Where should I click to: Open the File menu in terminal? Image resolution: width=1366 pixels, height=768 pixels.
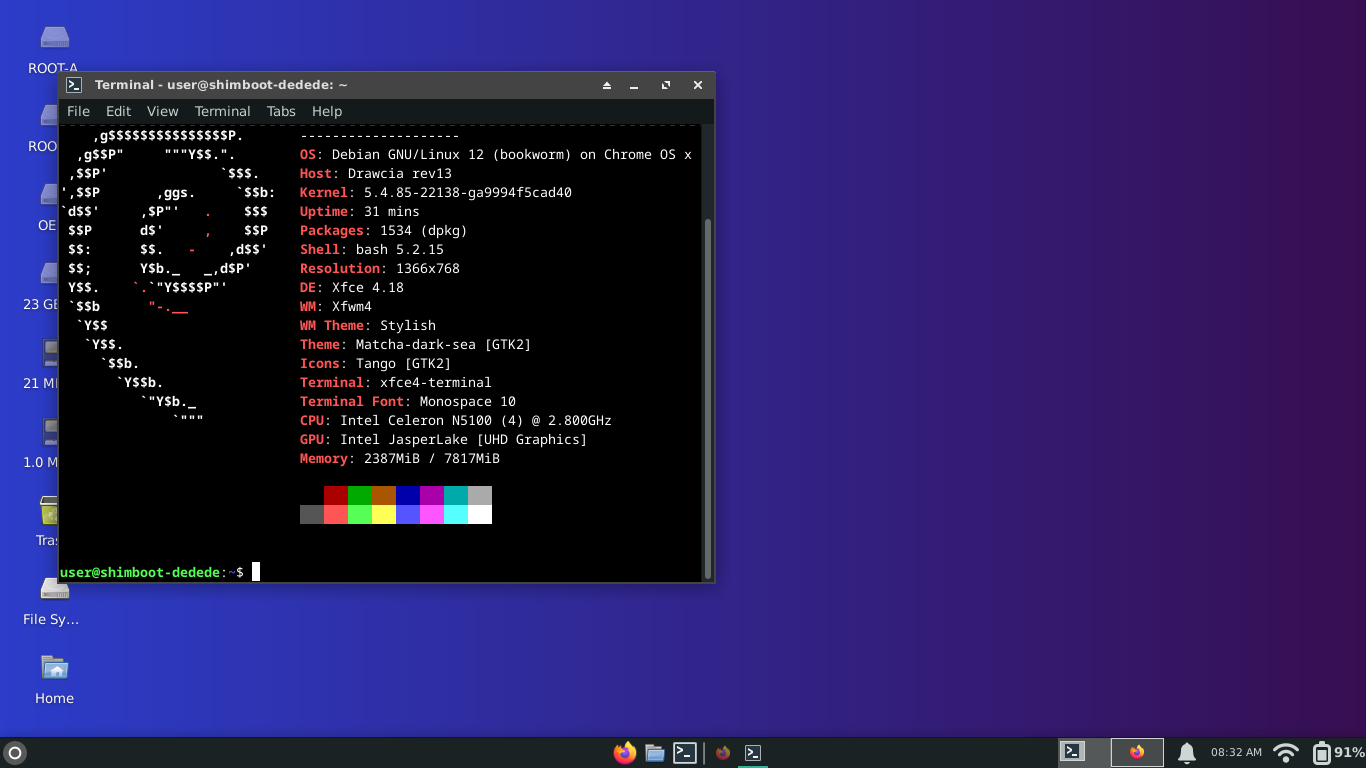[x=78, y=111]
